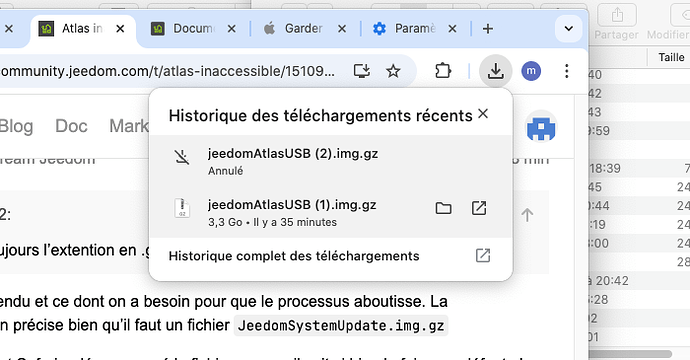This screenshot has height=360, width=690.
Task: Close the 'Paramè' tab
Action: [452, 29]
